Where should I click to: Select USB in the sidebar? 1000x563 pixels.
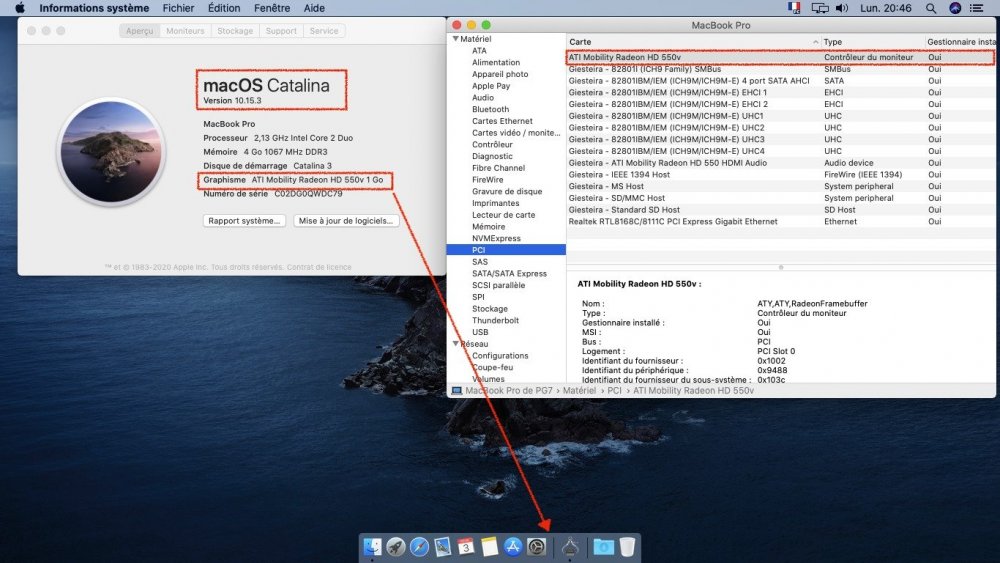tap(480, 332)
